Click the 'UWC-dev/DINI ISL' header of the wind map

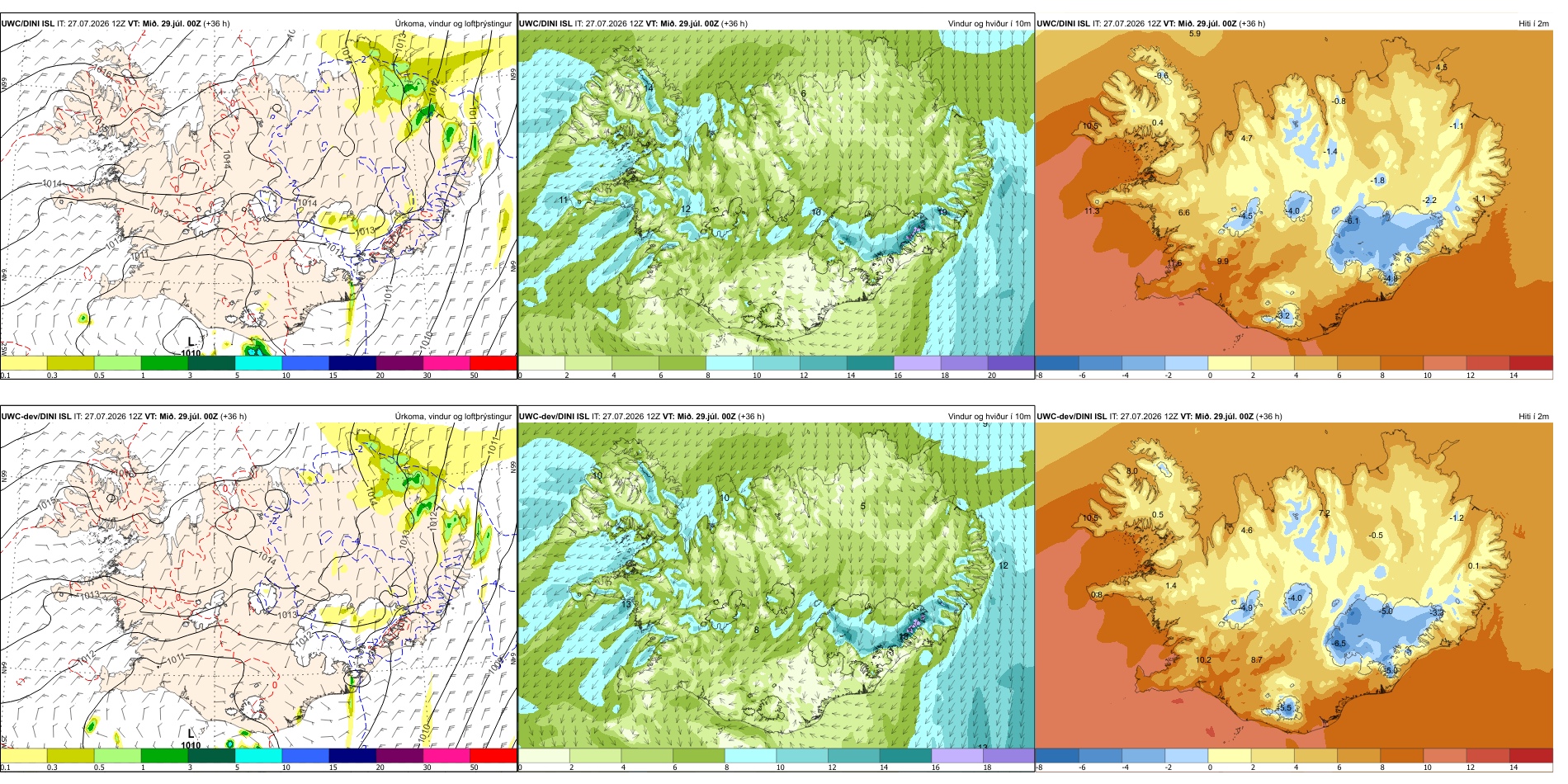click(x=554, y=416)
